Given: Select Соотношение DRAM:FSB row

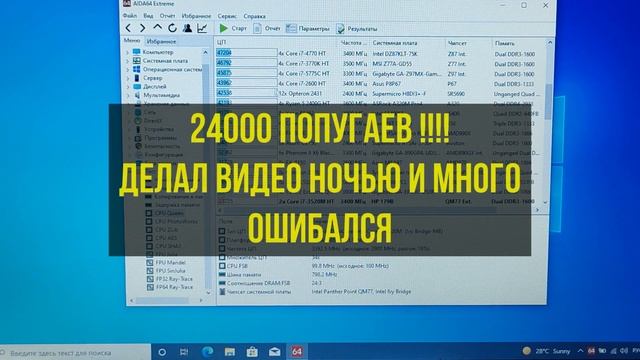Looking at the screenshot, I should (x=270, y=283).
